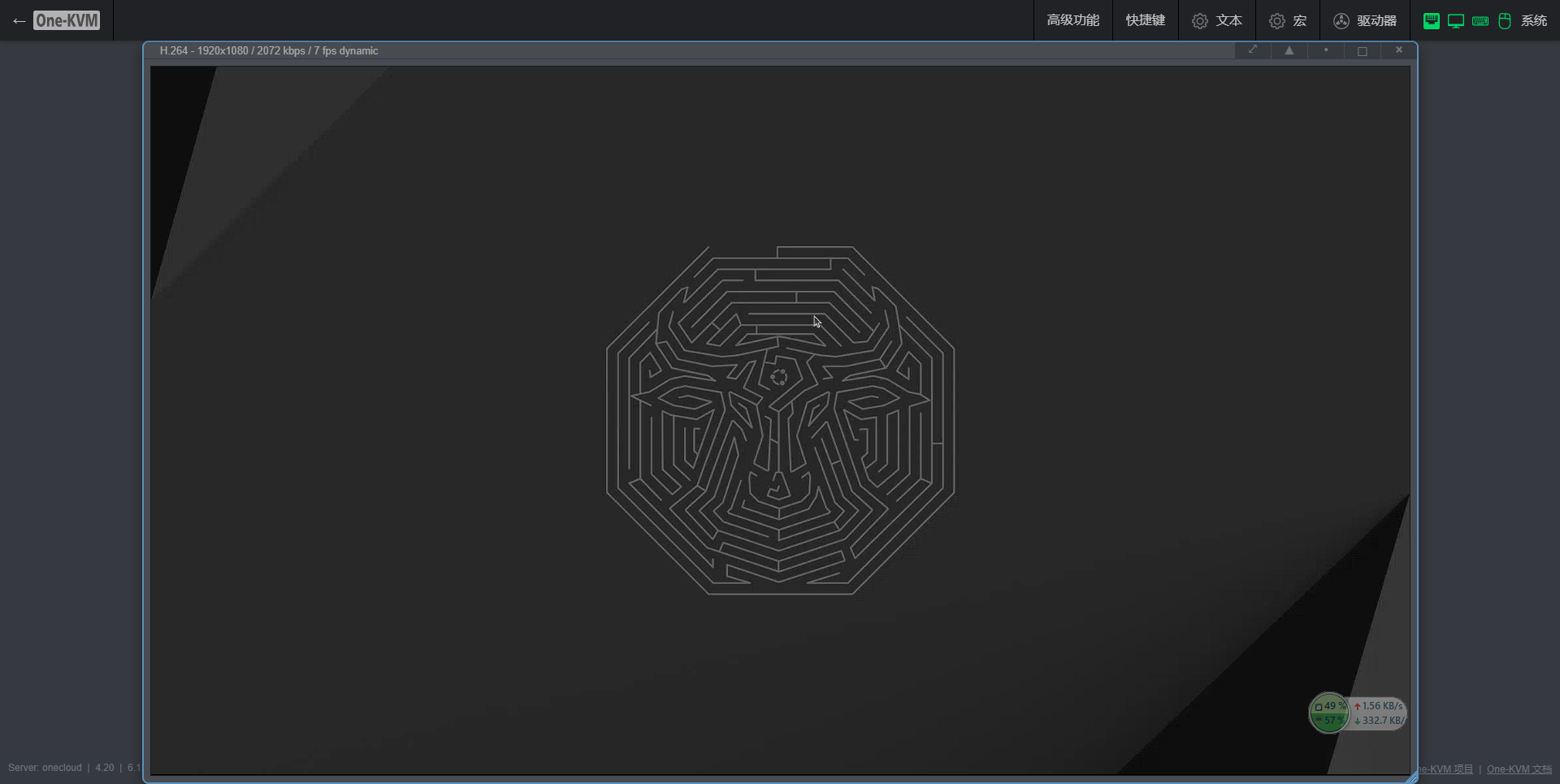
Task: Click the green network port status icon
Action: pyautogui.click(x=1432, y=21)
